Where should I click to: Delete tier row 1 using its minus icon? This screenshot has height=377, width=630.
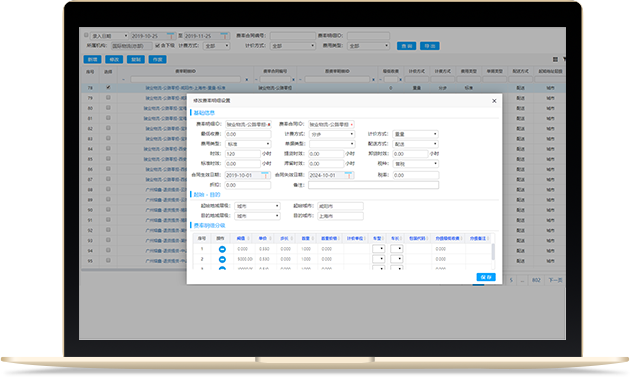[222, 249]
